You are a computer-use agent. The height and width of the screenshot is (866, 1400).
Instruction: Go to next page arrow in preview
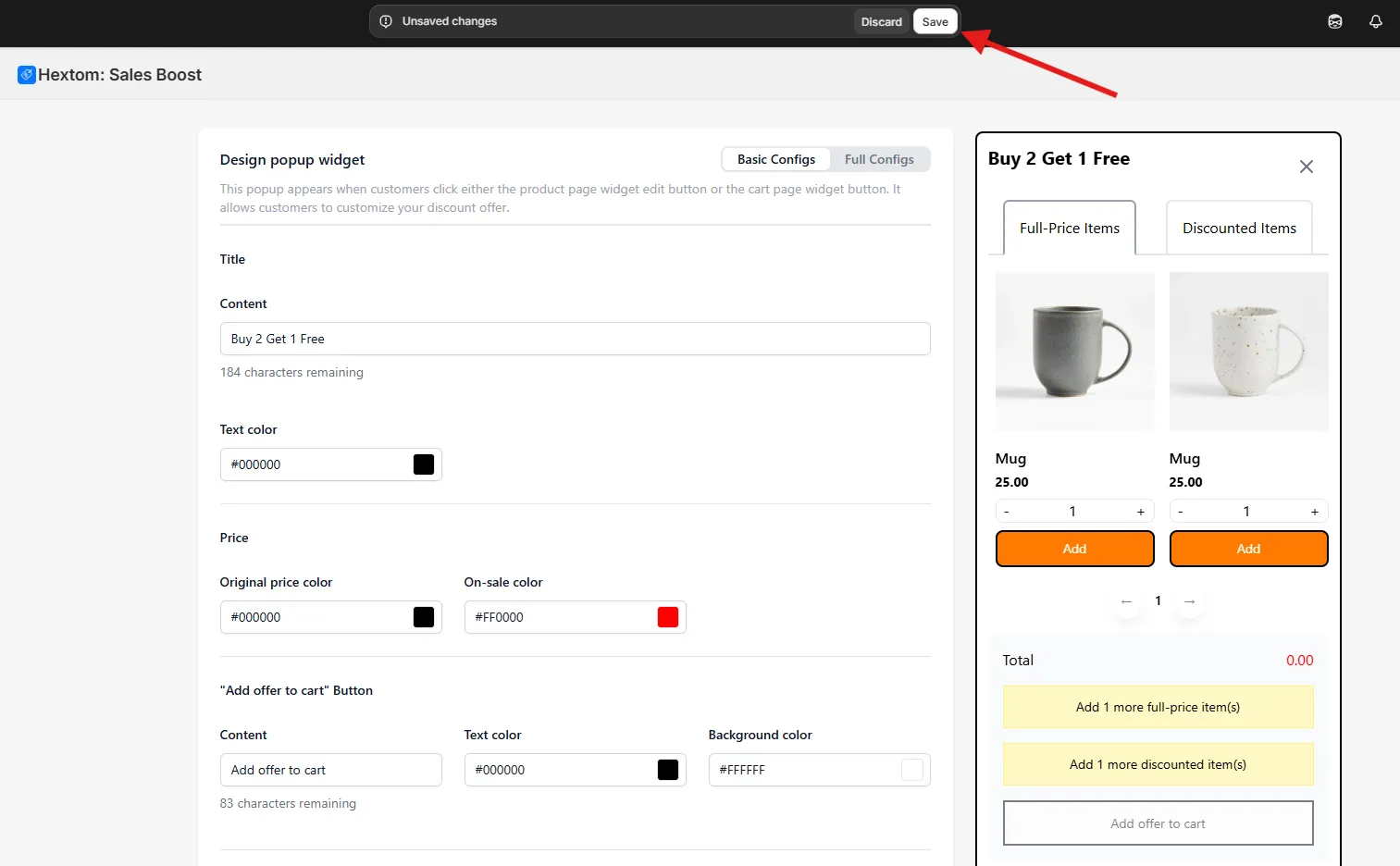[x=1190, y=601]
